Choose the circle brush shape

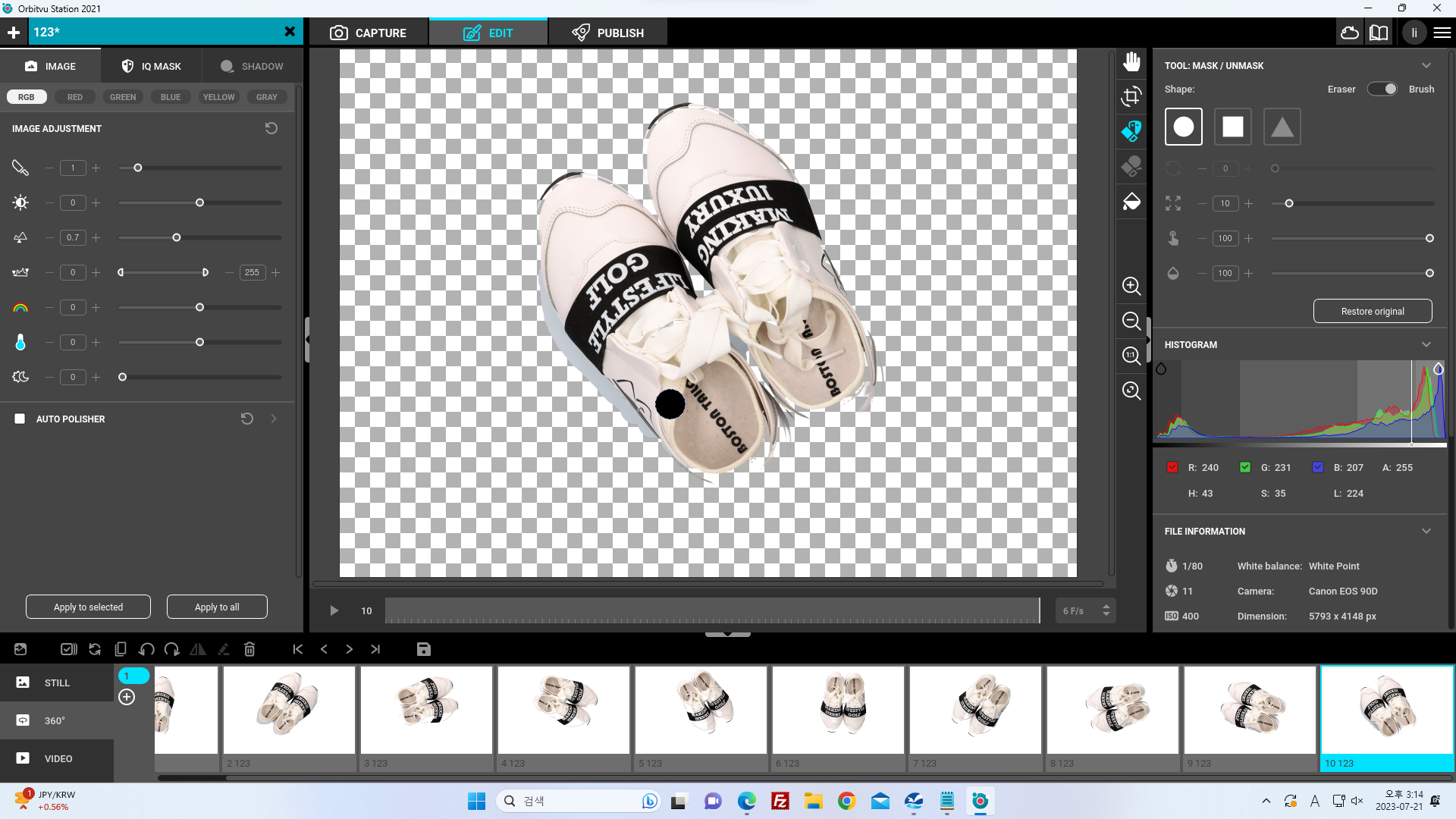(1184, 127)
